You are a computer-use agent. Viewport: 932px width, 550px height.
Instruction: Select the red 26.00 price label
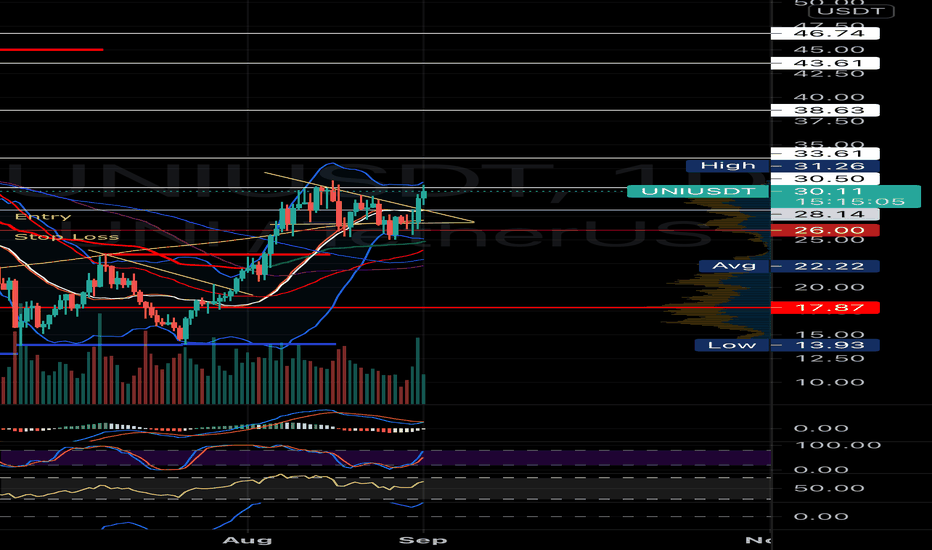pyautogui.click(x=825, y=230)
